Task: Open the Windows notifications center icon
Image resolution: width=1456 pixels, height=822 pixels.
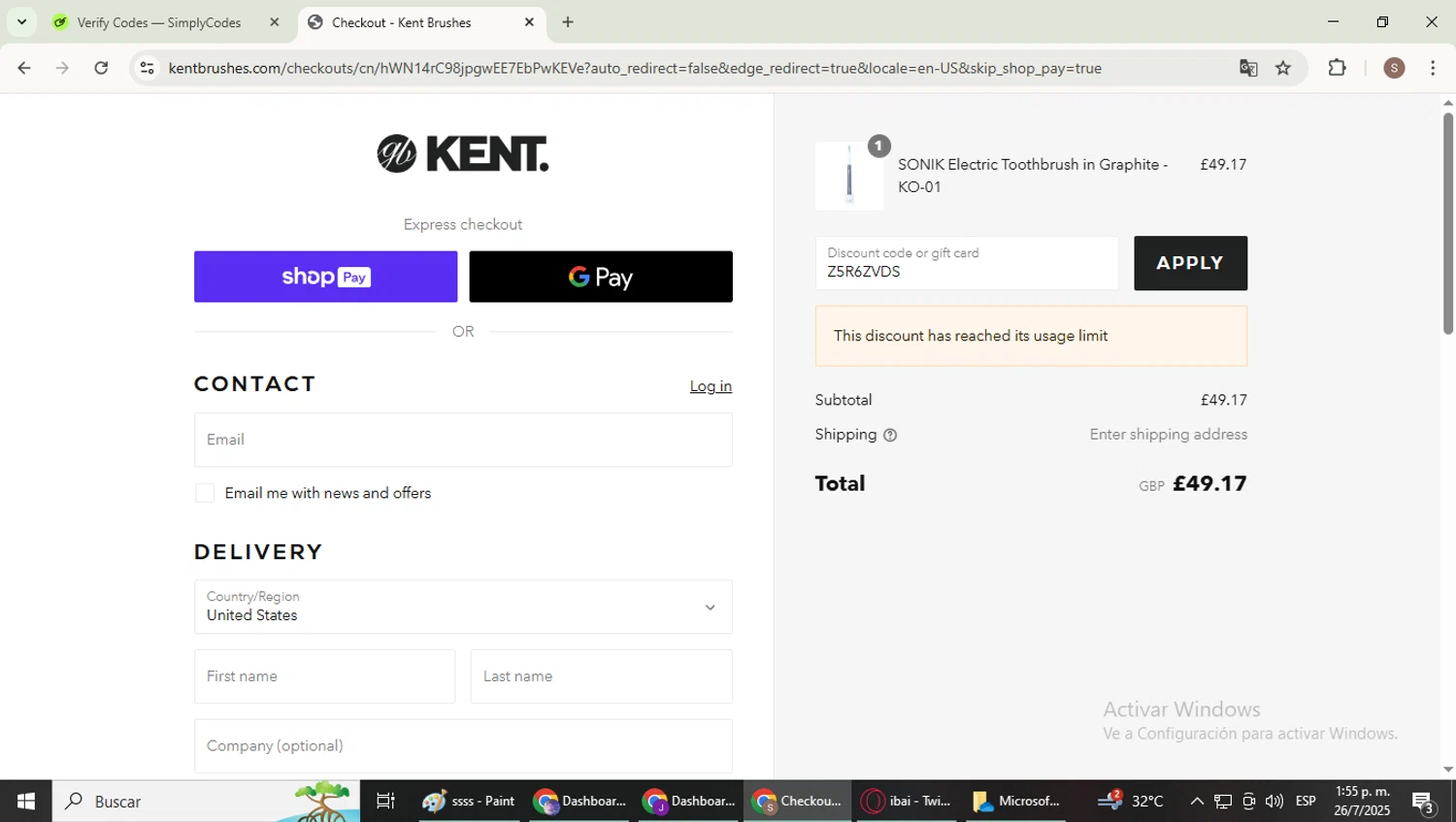Action: (1424, 802)
